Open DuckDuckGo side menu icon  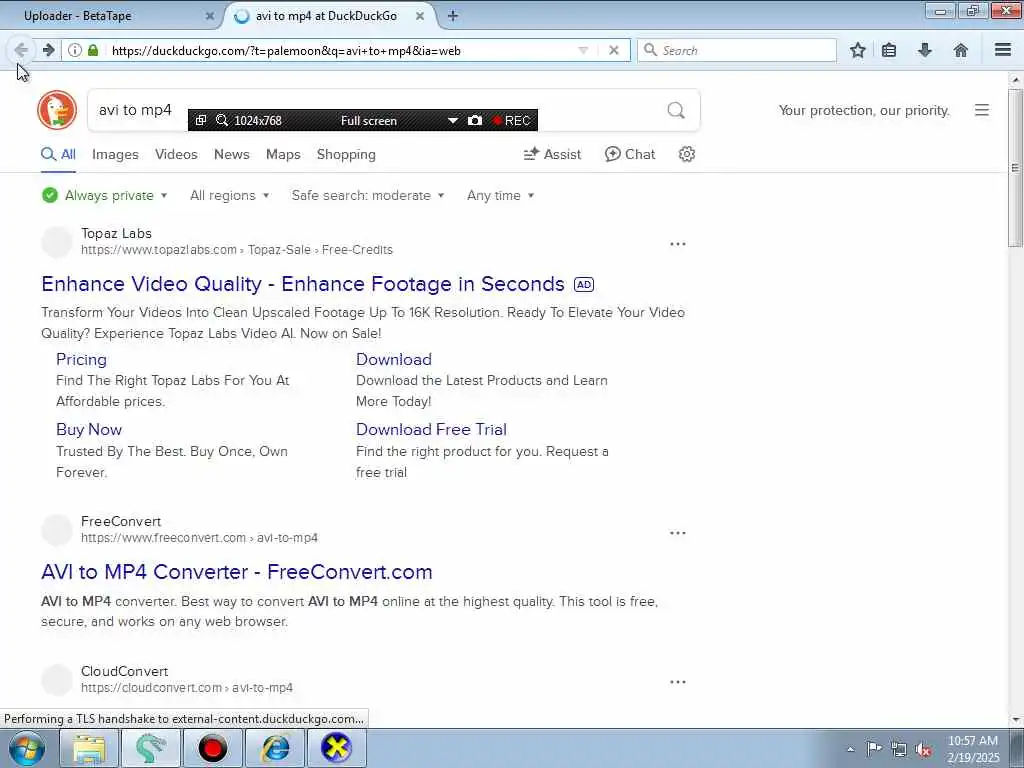[x=982, y=110]
